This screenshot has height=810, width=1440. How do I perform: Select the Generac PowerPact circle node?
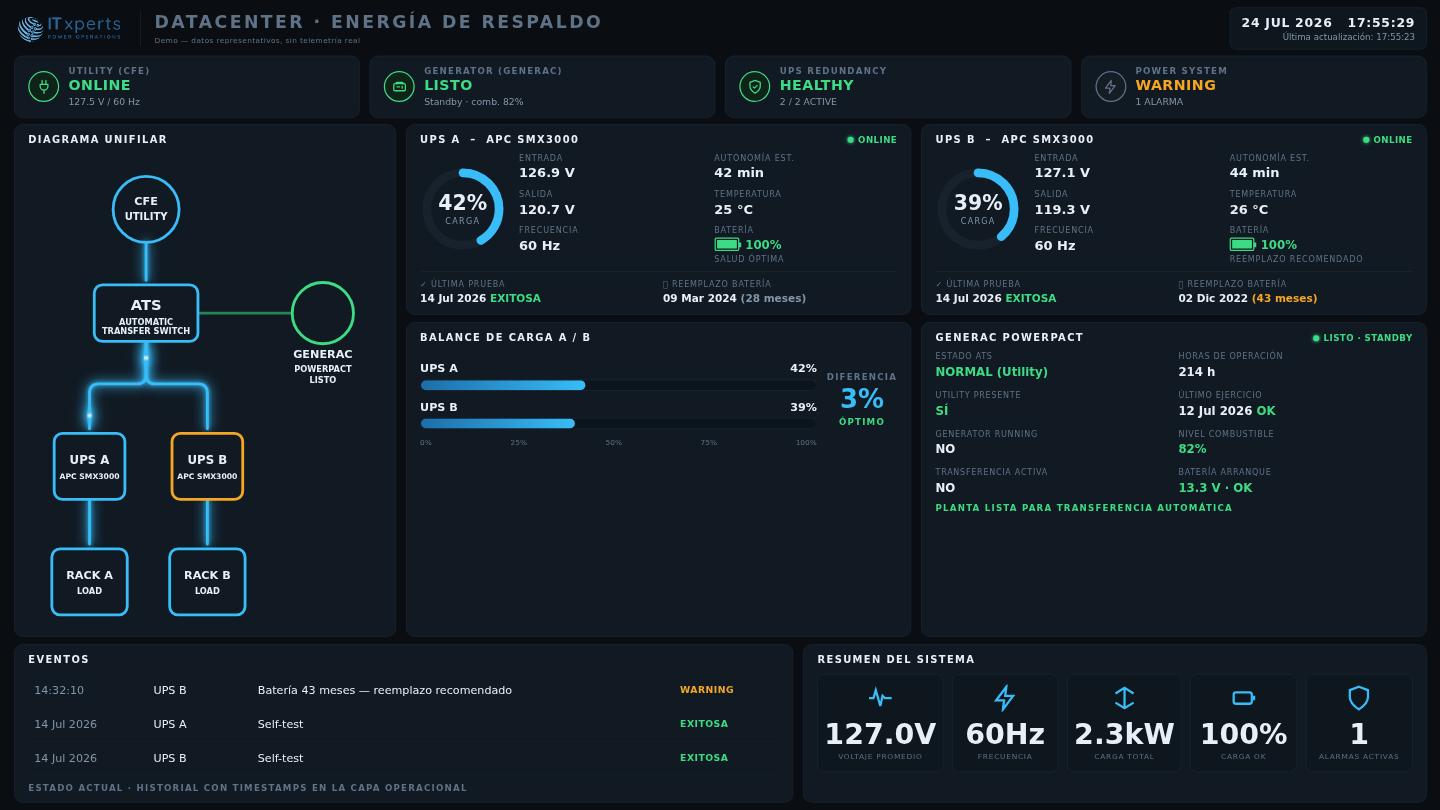(323, 313)
